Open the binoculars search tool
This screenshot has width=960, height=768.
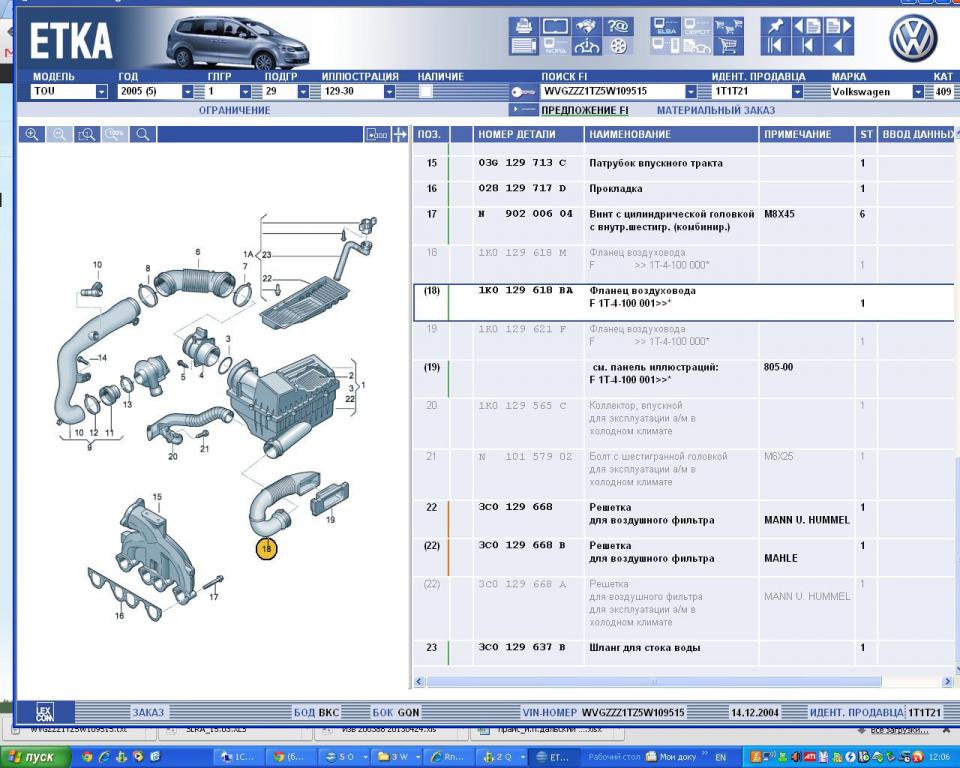(x=586, y=26)
